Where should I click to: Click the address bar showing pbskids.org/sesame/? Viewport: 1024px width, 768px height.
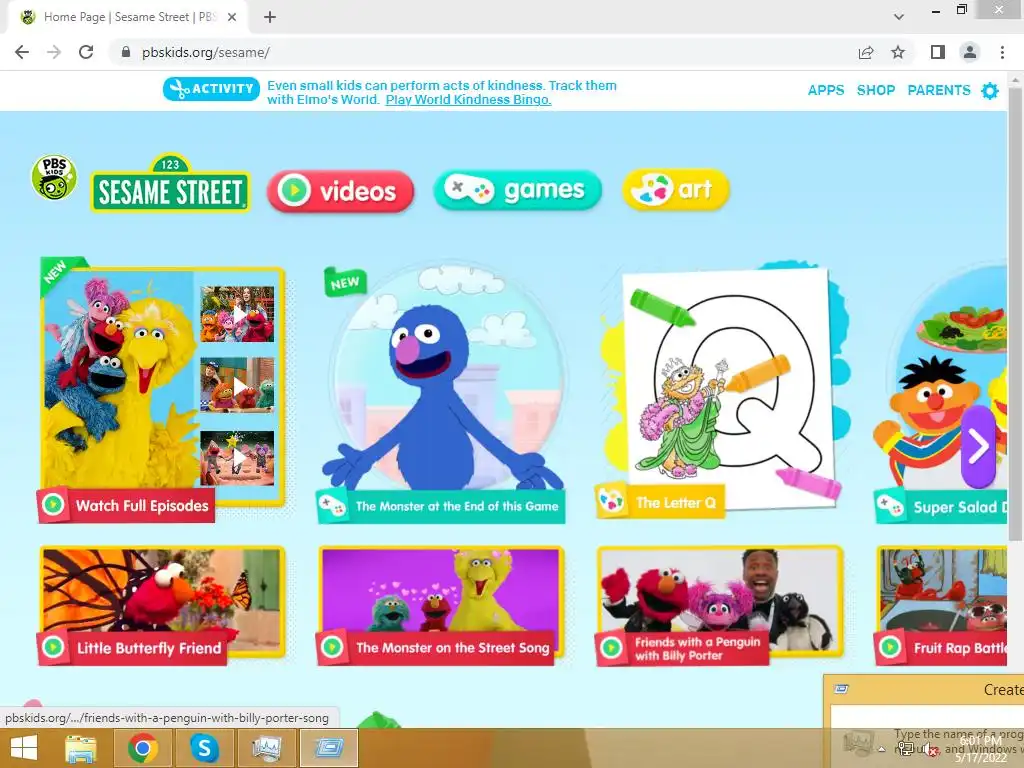tap(483, 52)
